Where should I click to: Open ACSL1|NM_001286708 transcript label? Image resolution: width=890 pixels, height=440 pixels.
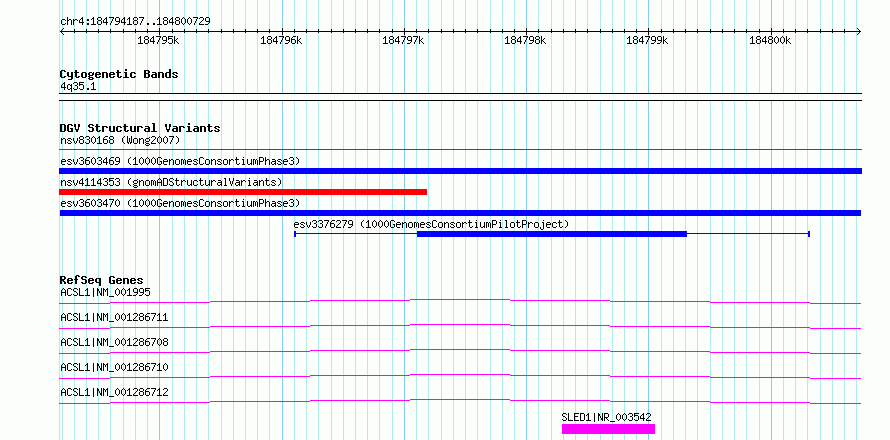[x=114, y=342]
